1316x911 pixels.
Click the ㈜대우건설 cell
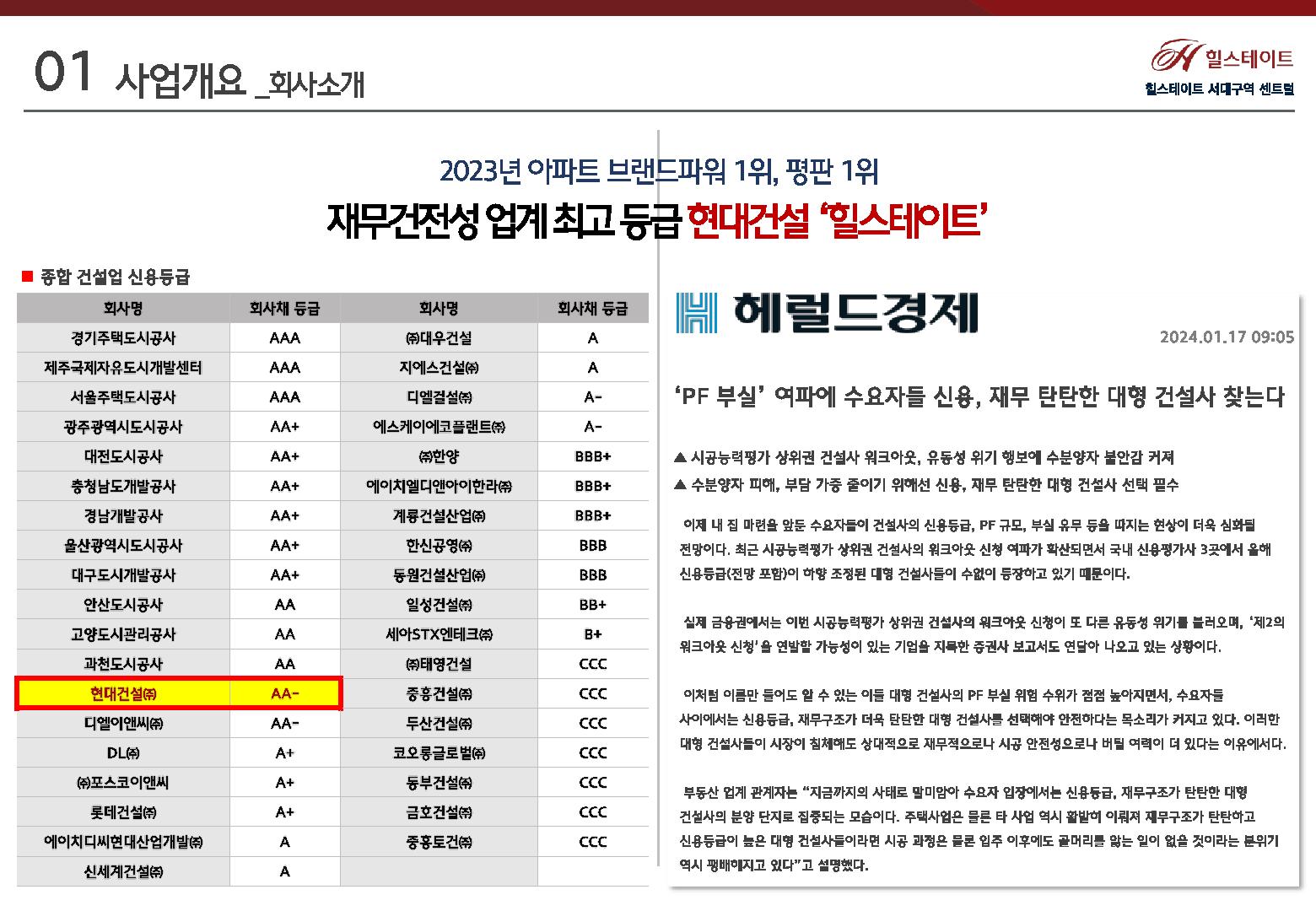439,338
